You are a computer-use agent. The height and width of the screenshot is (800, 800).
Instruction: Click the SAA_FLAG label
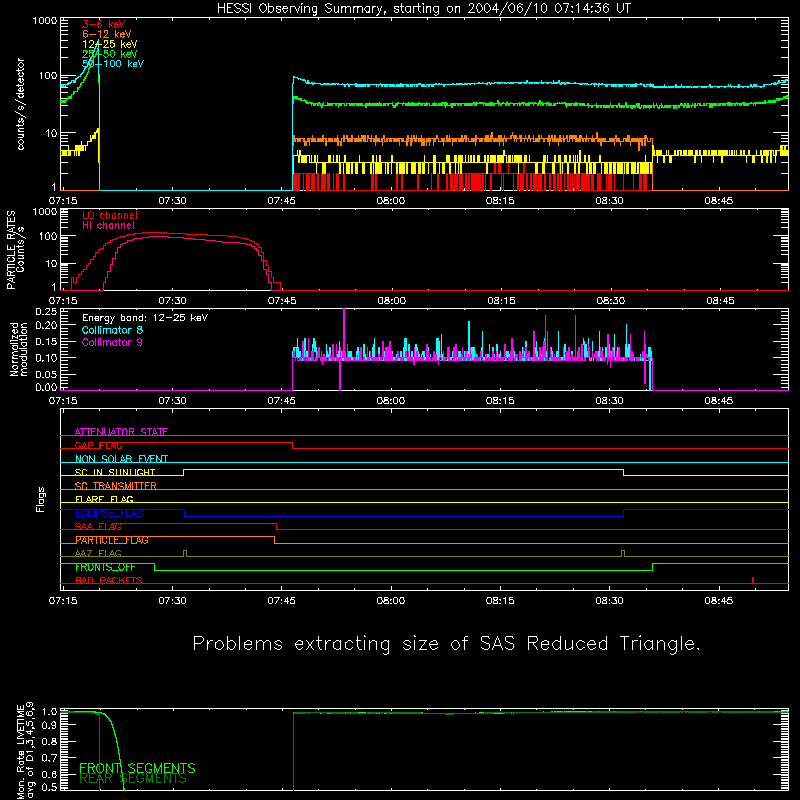point(98,527)
